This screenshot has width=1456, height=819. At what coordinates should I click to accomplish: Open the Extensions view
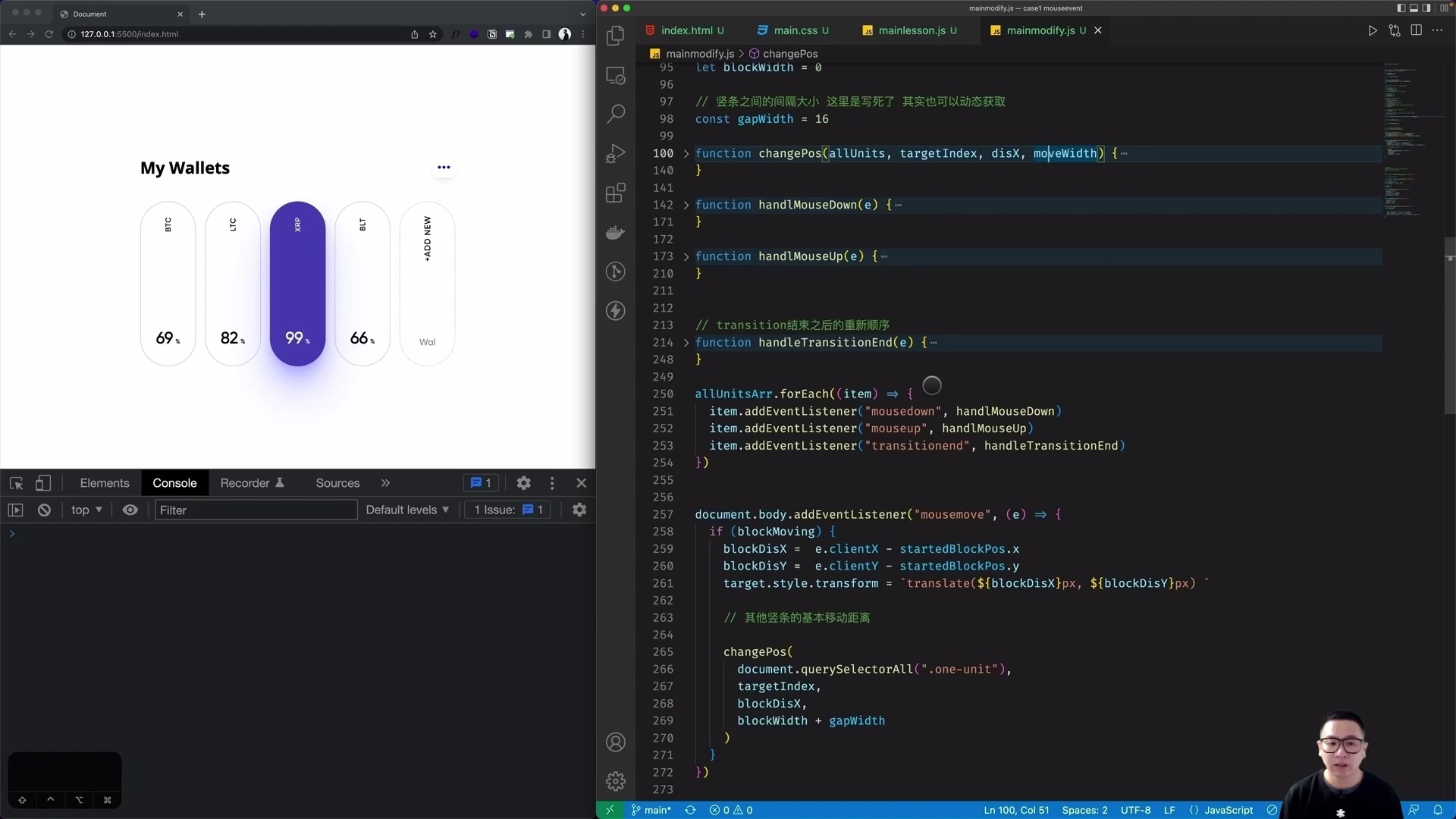(x=616, y=193)
